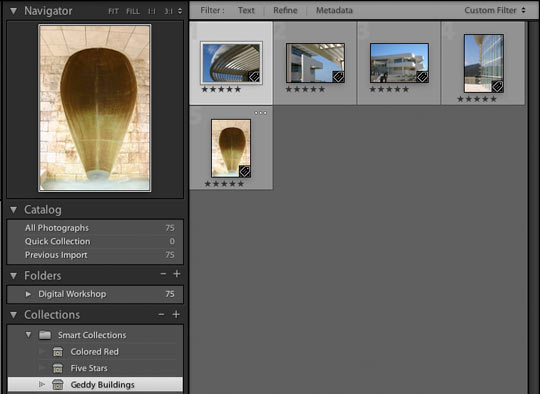Image resolution: width=540 pixels, height=394 pixels.
Task: Open the Metadata filter tab
Action: (x=334, y=10)
